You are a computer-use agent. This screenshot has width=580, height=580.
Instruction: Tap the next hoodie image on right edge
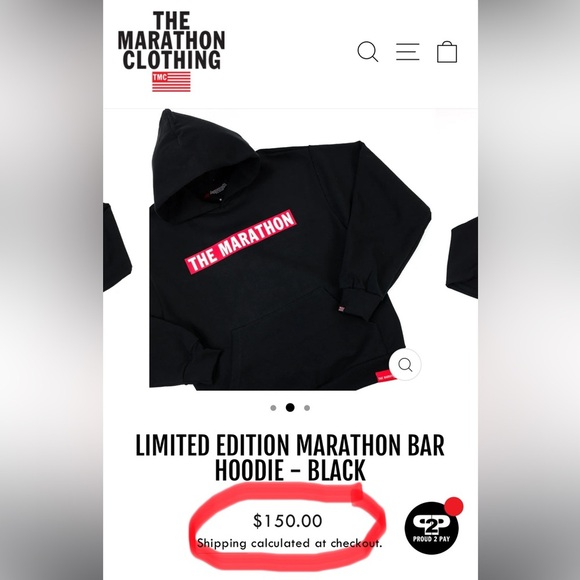[x=462, y=257]
